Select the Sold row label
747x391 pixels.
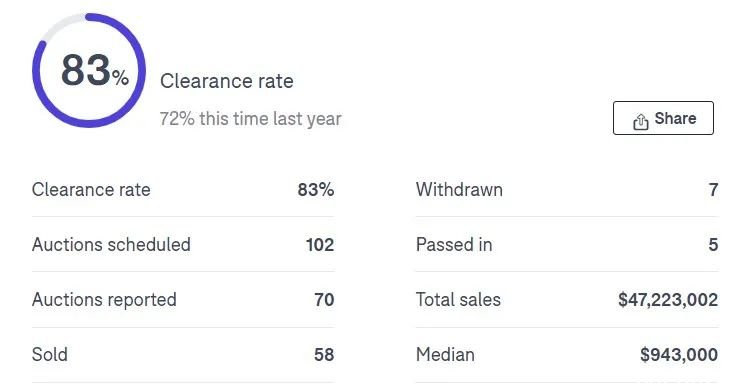click(x=50, y=355)
